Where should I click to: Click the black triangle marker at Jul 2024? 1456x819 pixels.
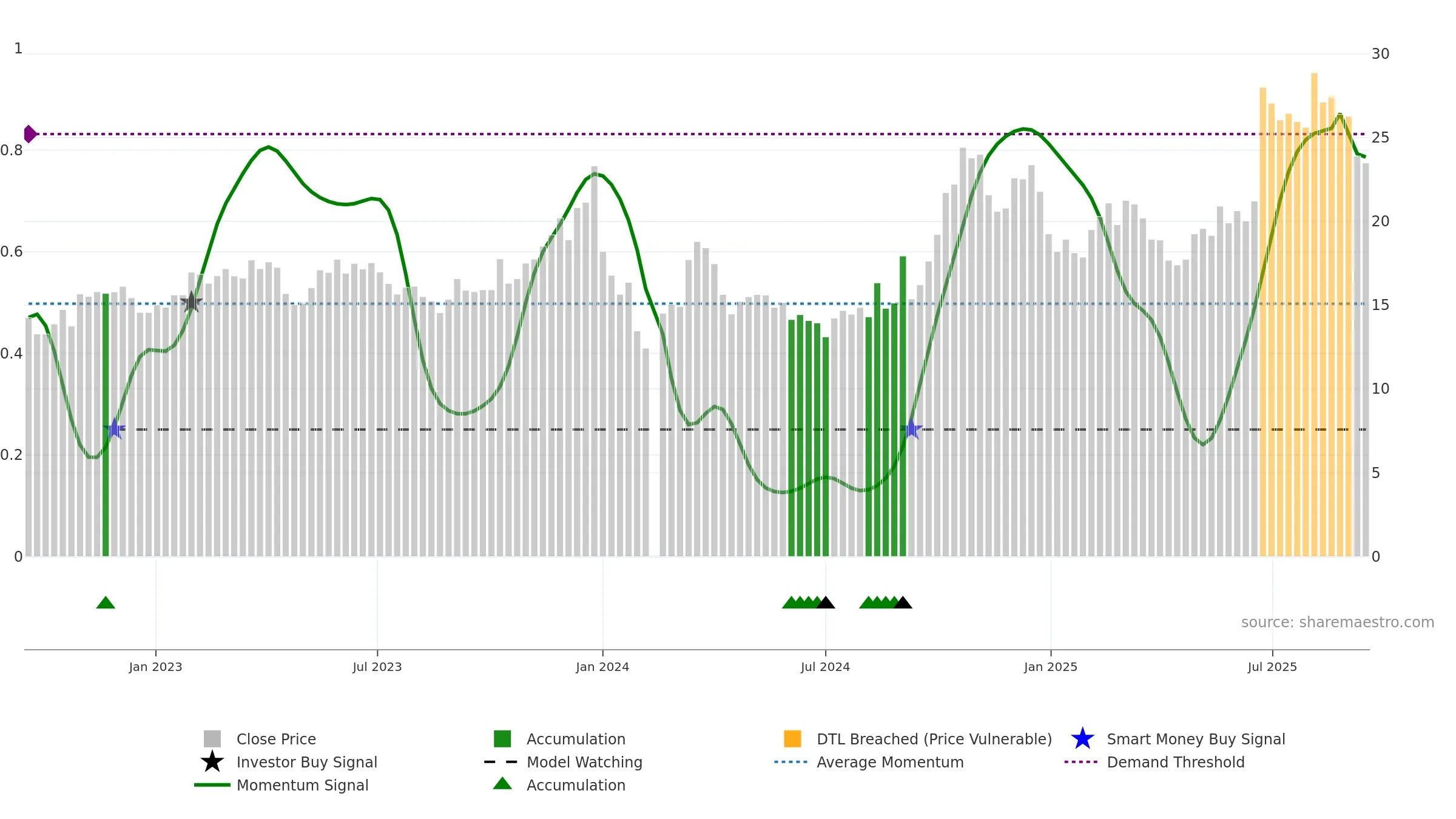click(x=825, y=602)
